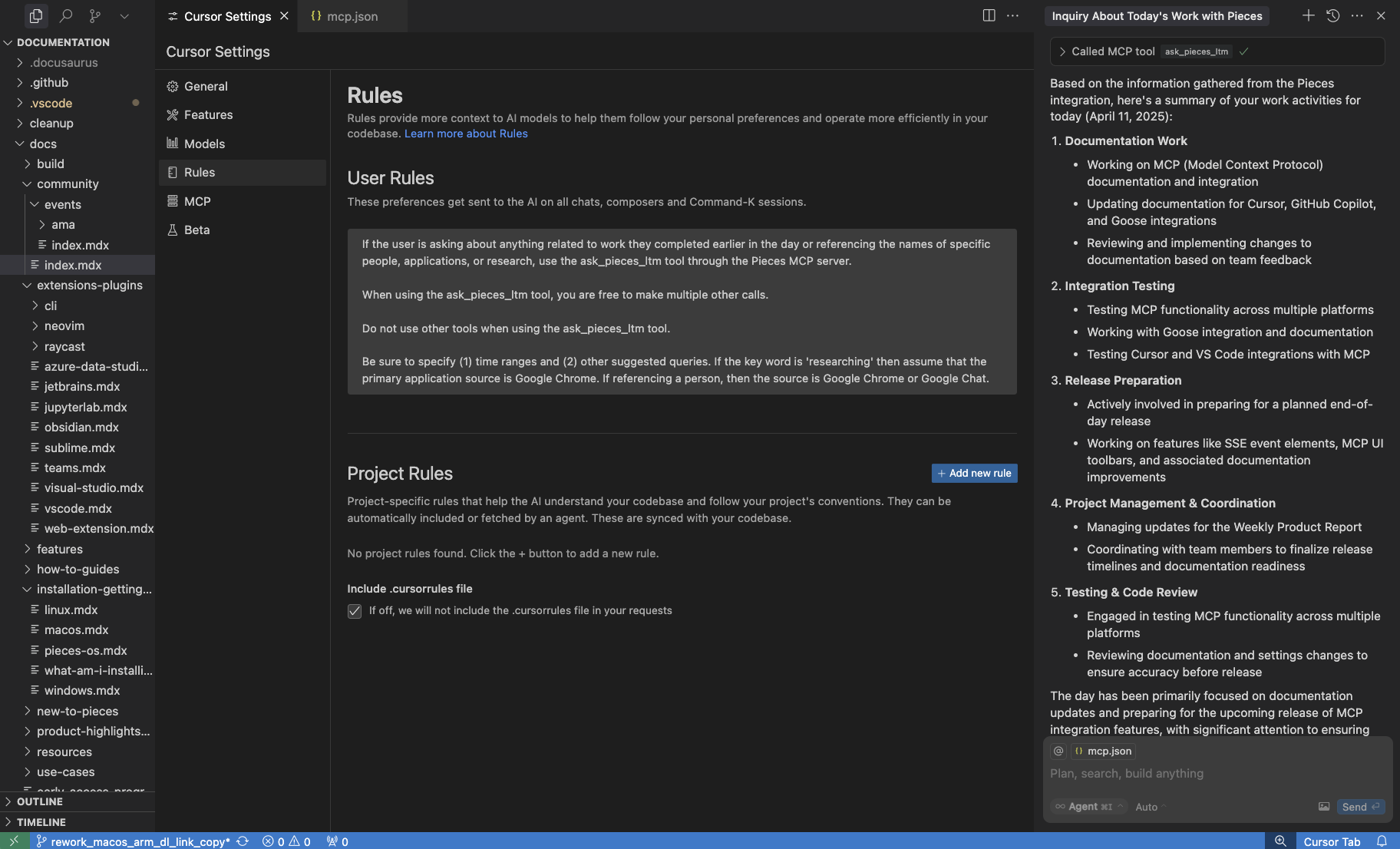Screen dimensions: 1400x849
Task: Show more activity bar views chevron
Action: pyautogui.click(x=124, y=15)
